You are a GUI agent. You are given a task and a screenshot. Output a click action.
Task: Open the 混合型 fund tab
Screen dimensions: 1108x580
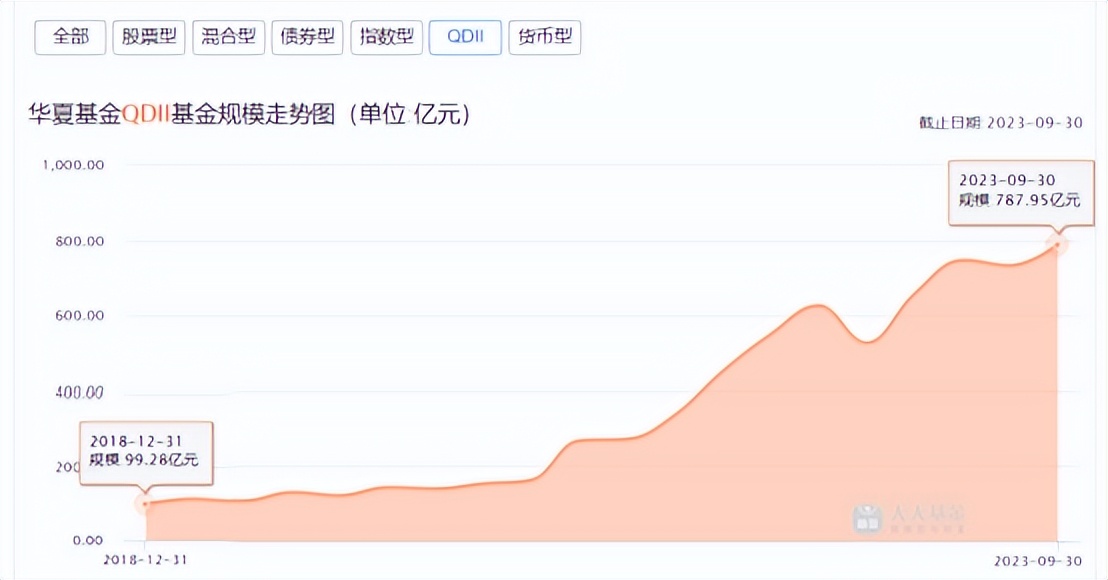[x=228, y=37]
